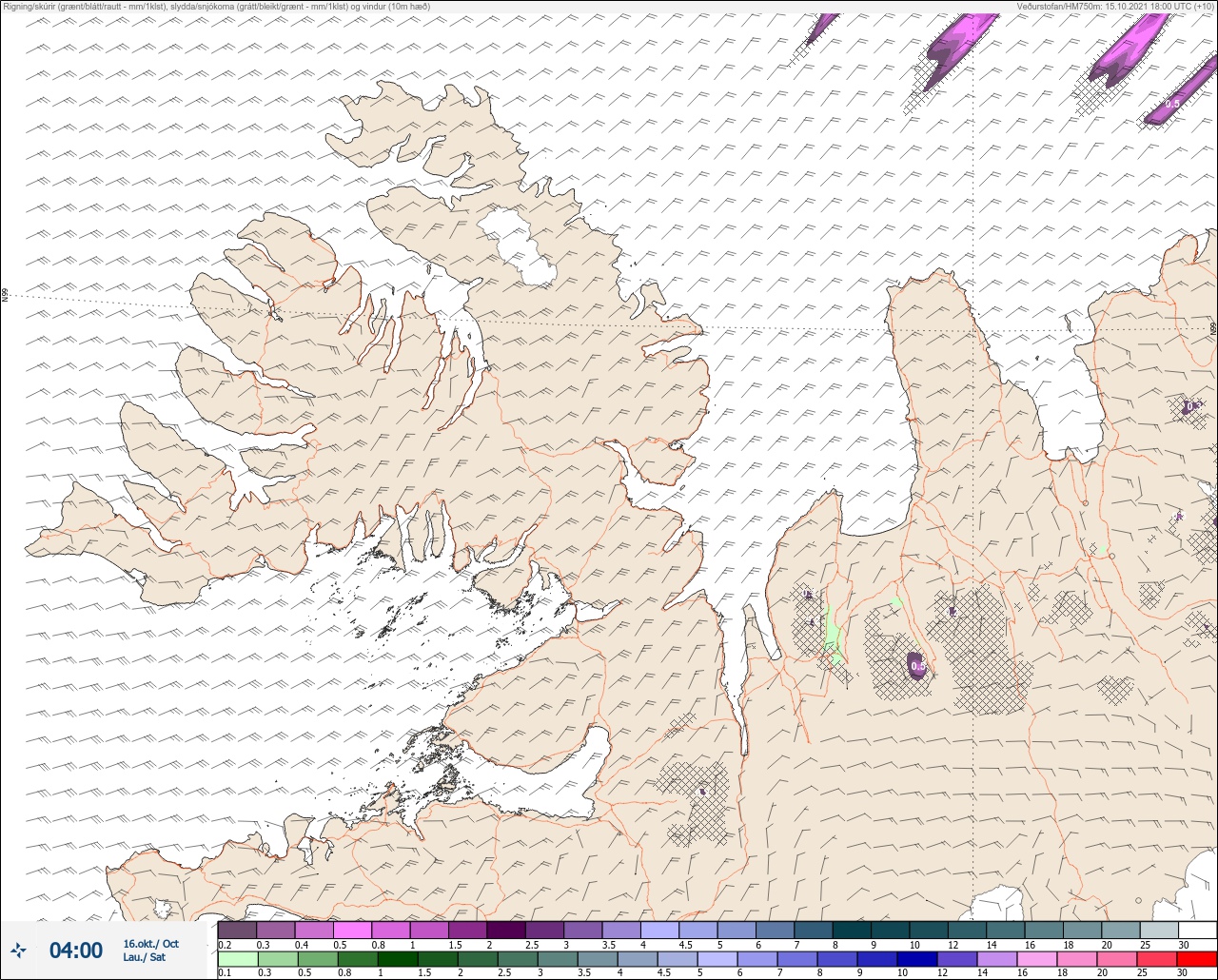This screenshot has width=1218, height=980.
Task: Select the upper snow scale swatch labeled 30
Action: pyautogui.click(x=1197, y=930)
